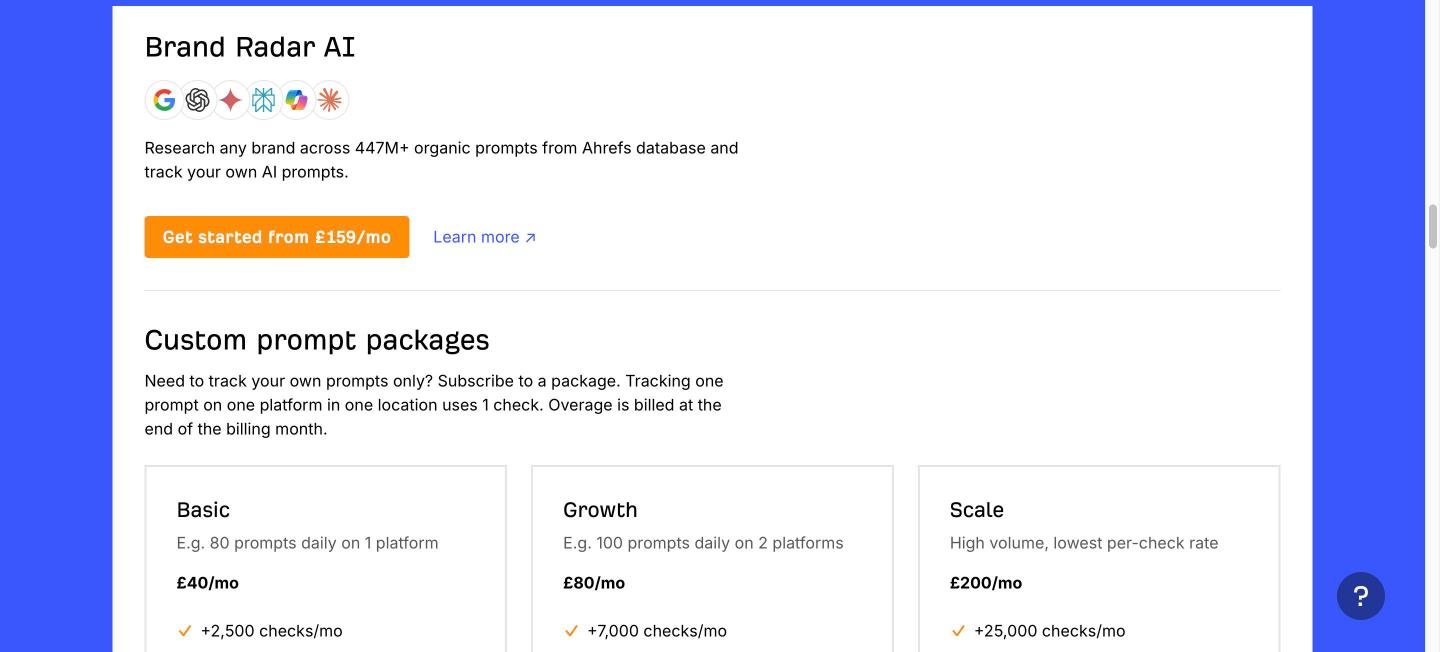Click 'E.g. 80 prompts daily on 1 platform'
Viewport: 1440px width, 652px height.
click(308, 543)
